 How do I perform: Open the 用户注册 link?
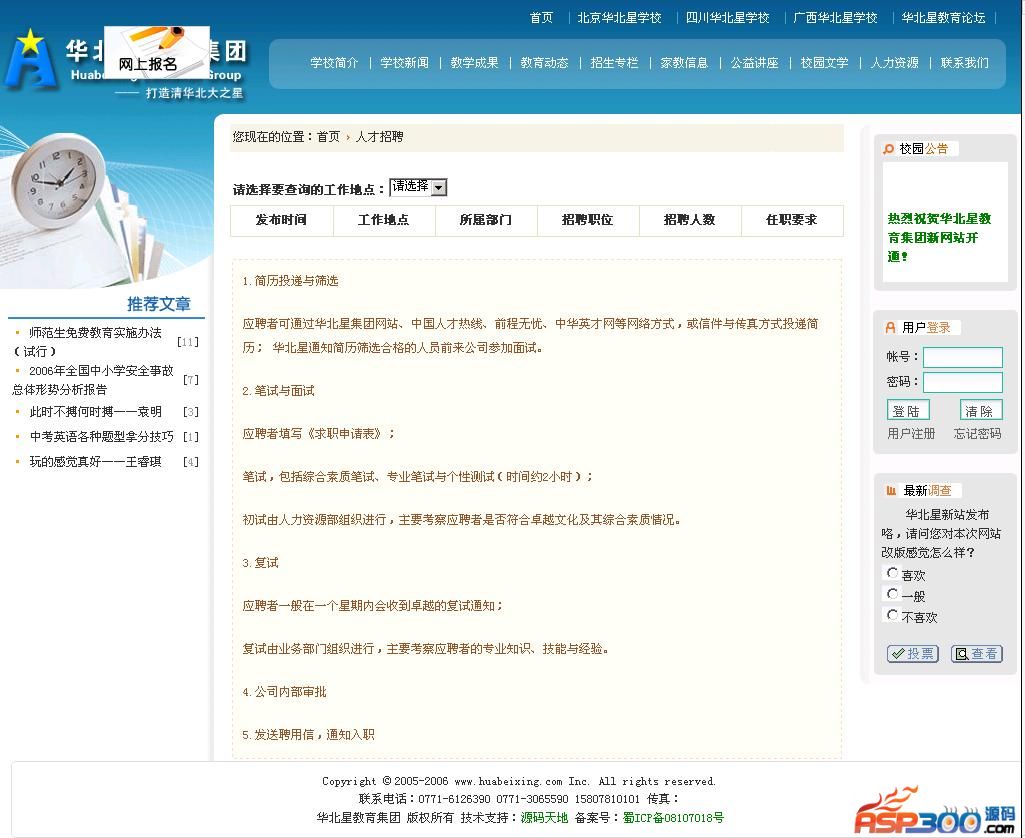(911, 433)
